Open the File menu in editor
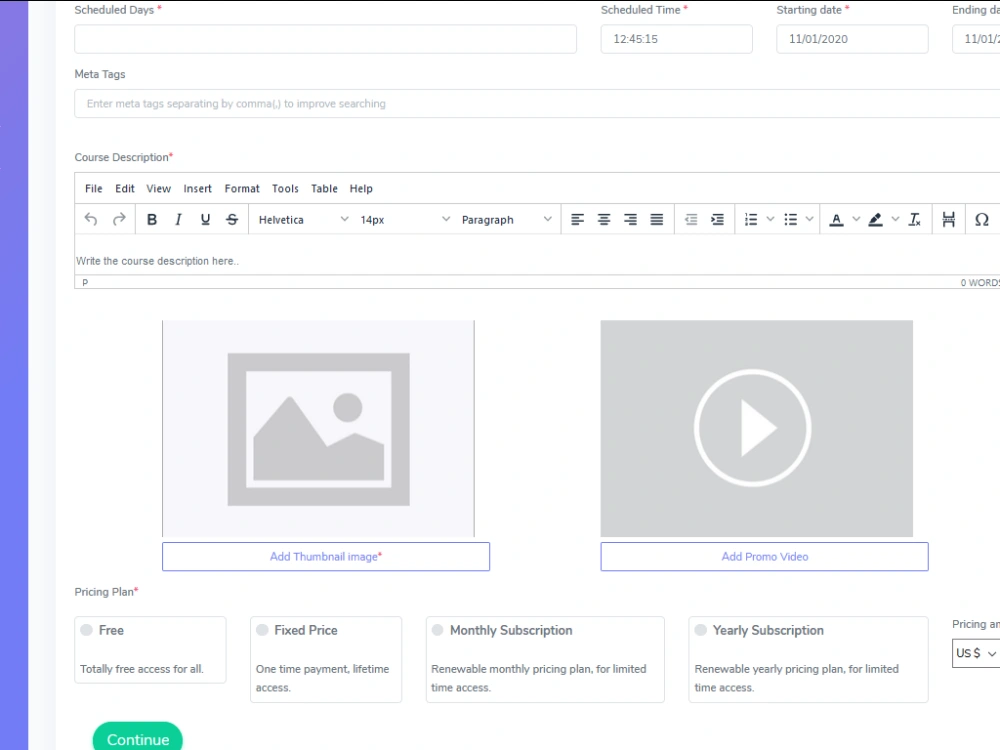Viewport: 1000px width, 750px height. click(94, 188)
